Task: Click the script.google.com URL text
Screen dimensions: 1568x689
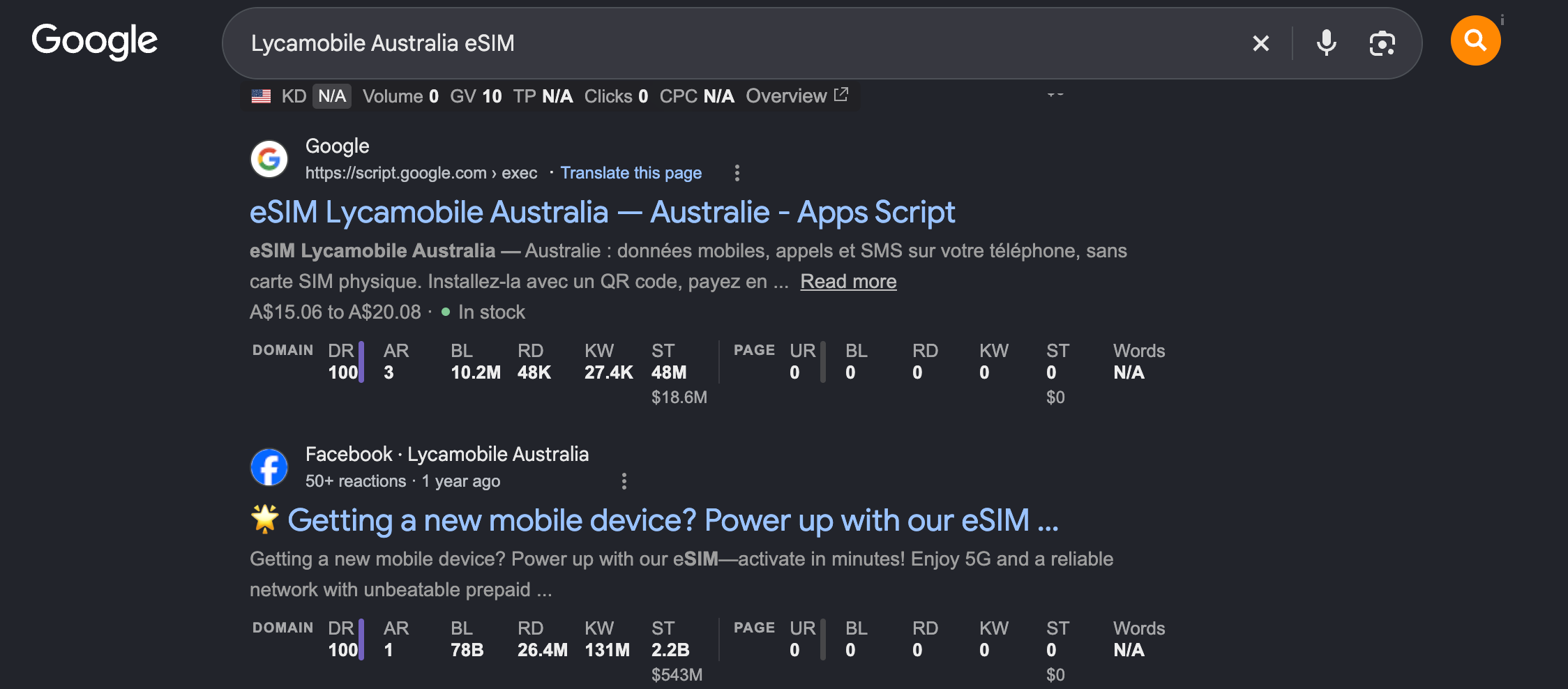Action: click(421, 173)
